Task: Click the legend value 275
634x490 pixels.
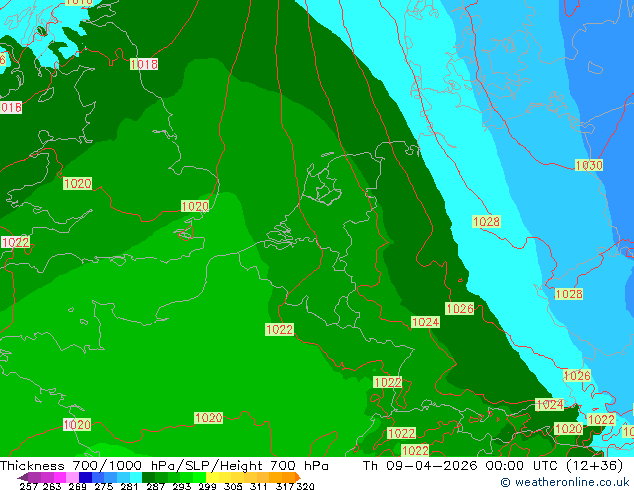Action: [104, 486]
